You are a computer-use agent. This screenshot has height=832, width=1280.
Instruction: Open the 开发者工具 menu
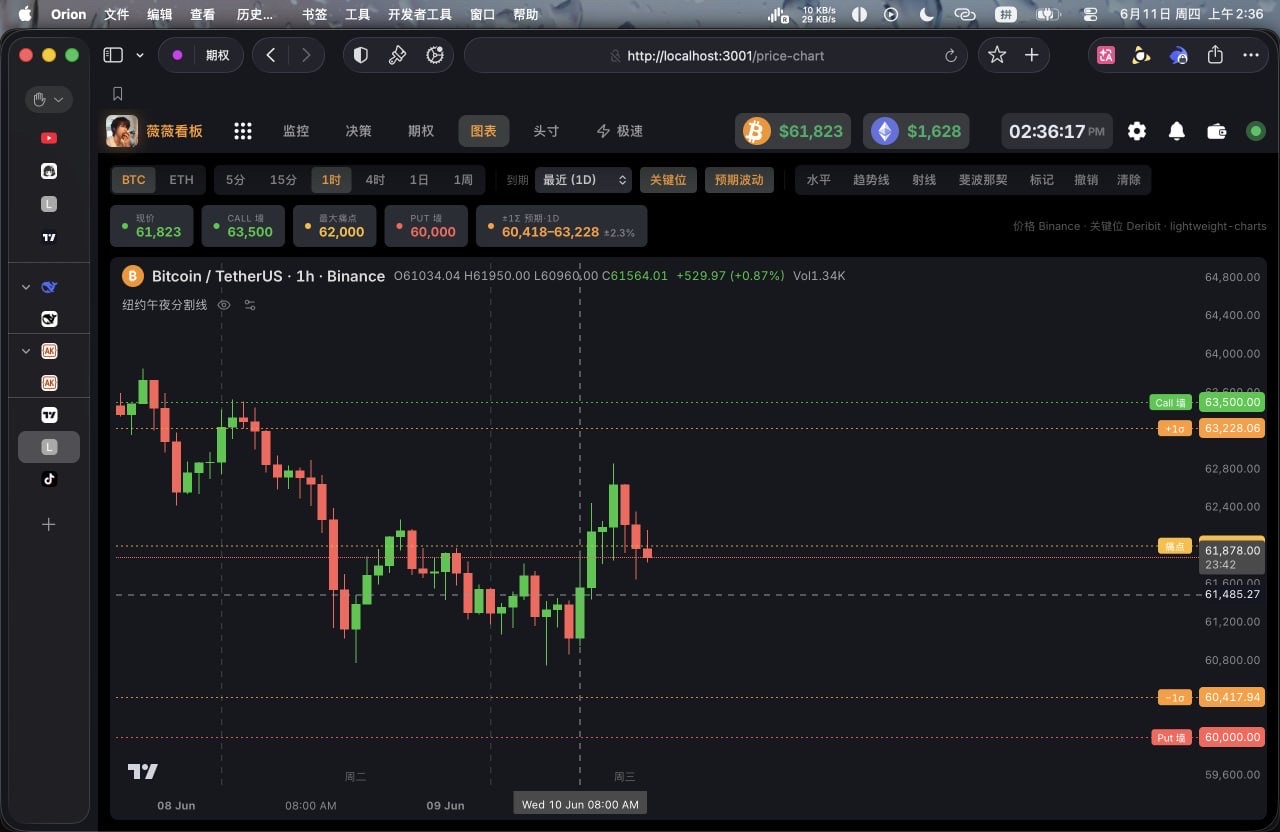pos(420,15)
